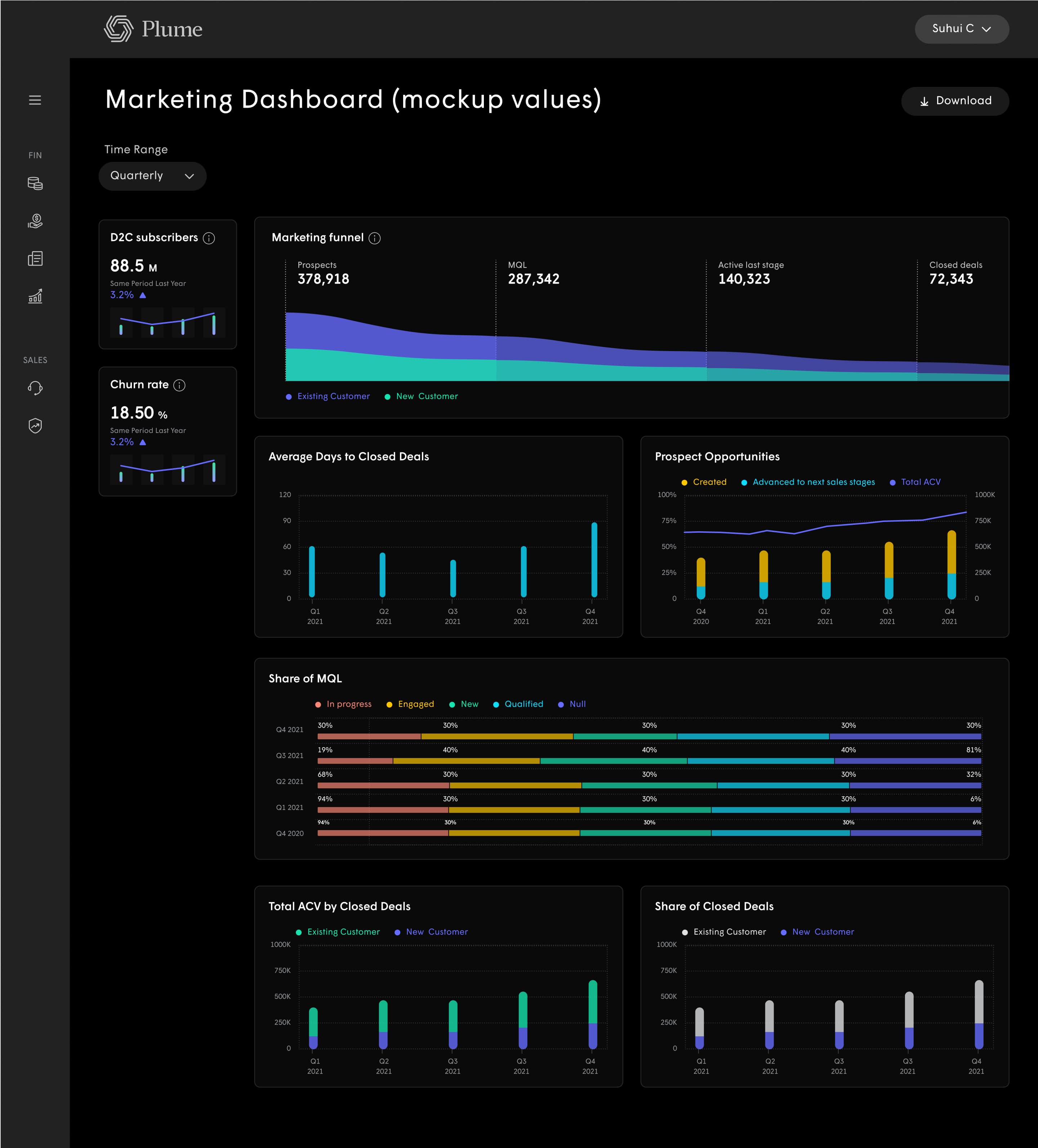Image resolution: width=1038 pixels, height=1148 pixels.
Task: Toggle Advanced to next sales stages legend
Action: tap(808, 482)
